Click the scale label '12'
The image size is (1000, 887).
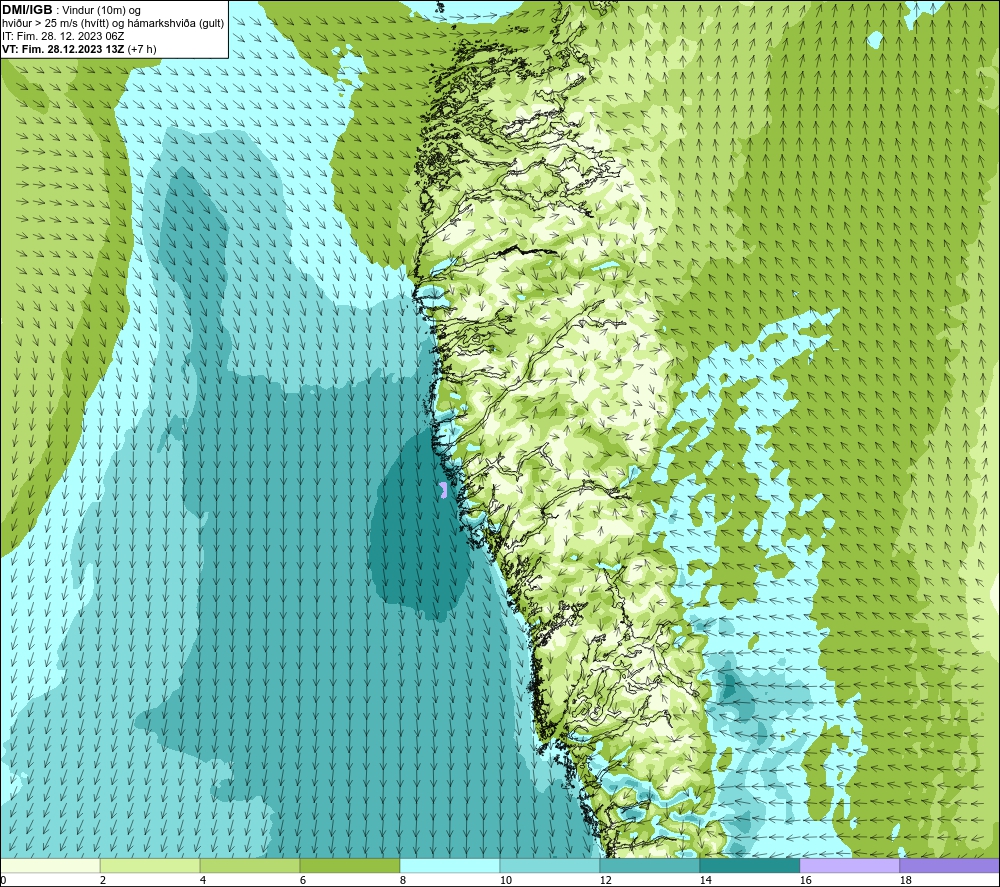[605, 881]
